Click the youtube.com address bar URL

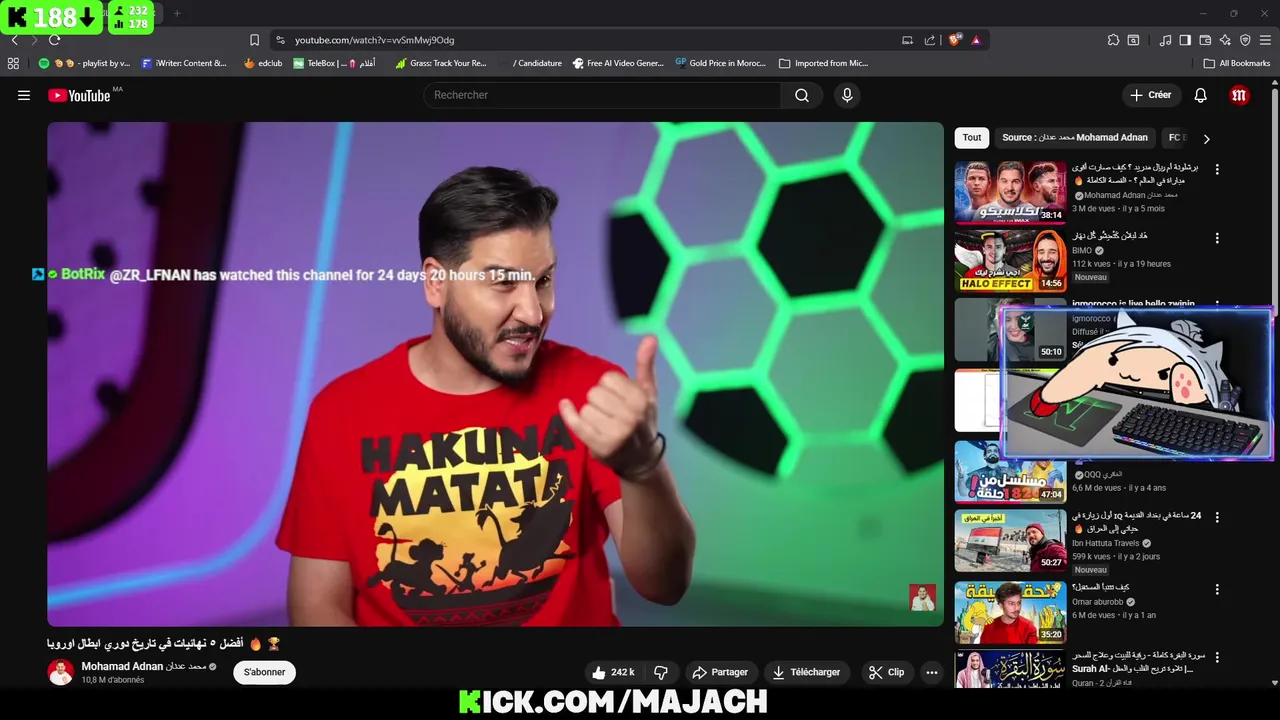click(374, 40)
